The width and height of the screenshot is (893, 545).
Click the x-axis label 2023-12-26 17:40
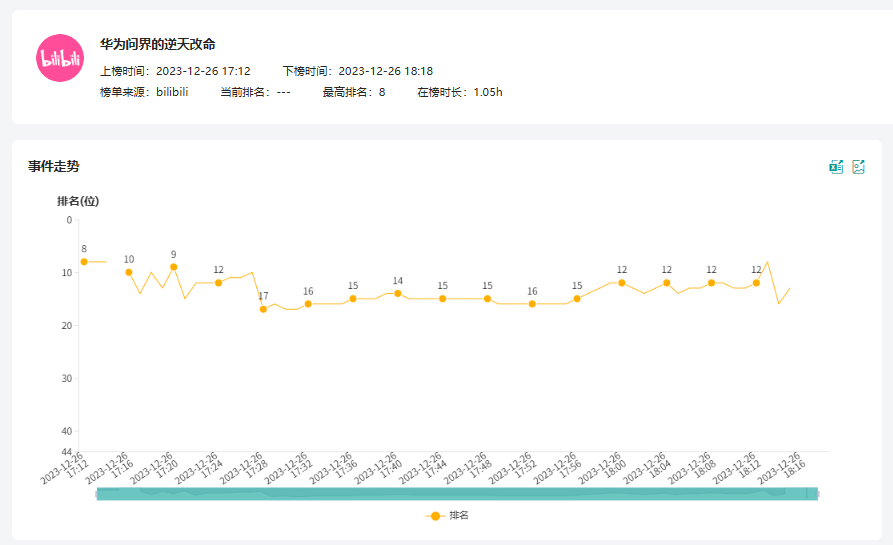click(x=379, y=469)
